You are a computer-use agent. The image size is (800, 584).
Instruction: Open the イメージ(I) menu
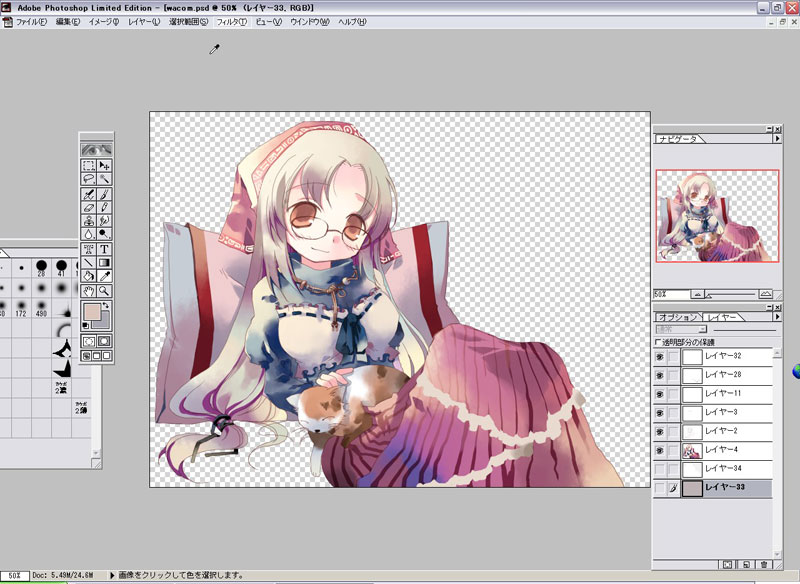click(104, 22)
